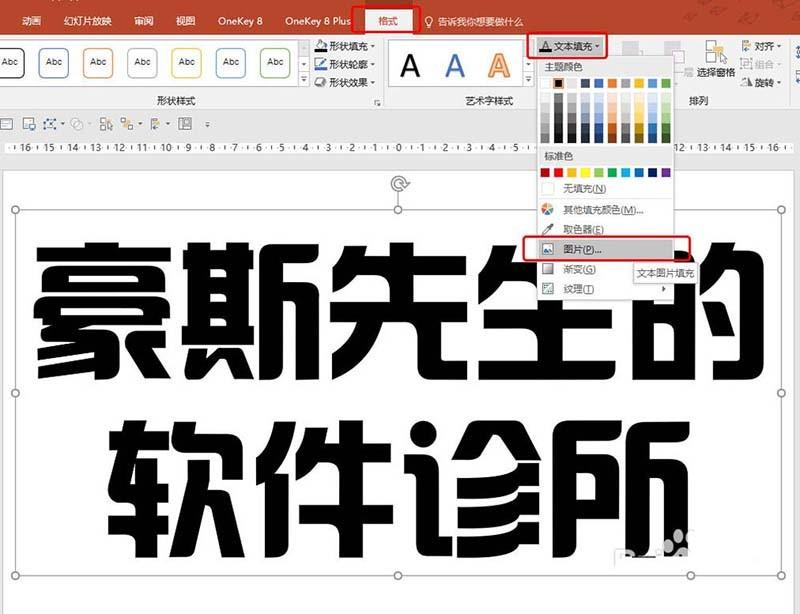Select the red standard color swatch
Viewport: 800px width, 614px height.
click(x=558, y=172)
